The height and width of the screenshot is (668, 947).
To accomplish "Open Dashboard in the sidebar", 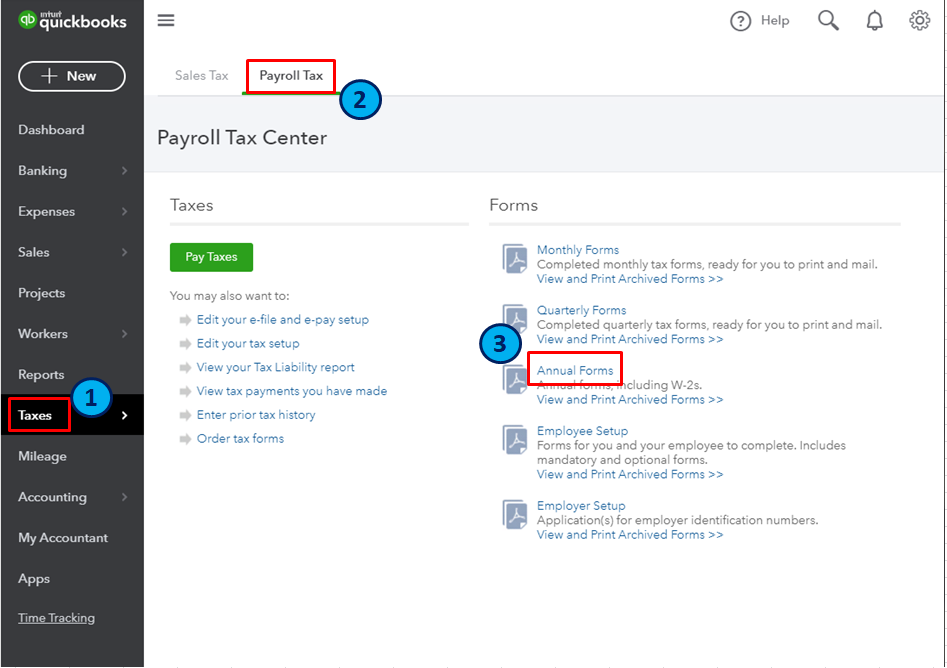I will 51,130.
